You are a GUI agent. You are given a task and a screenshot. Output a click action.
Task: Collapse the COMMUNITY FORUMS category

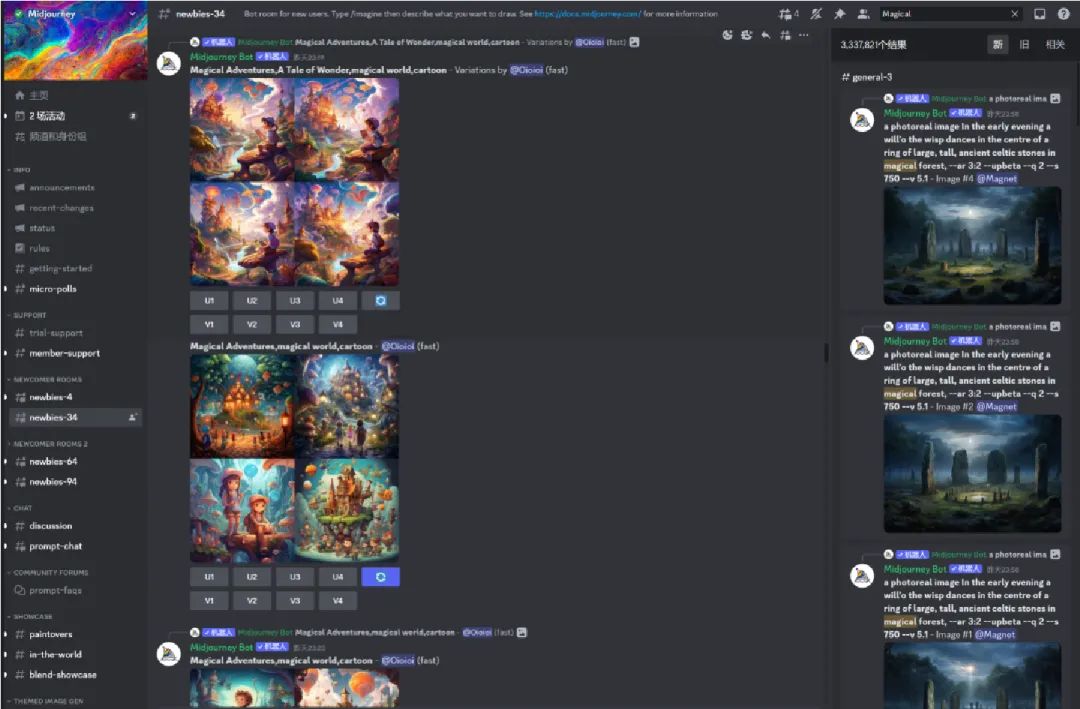pyautogui.click(x=48, y=573)
